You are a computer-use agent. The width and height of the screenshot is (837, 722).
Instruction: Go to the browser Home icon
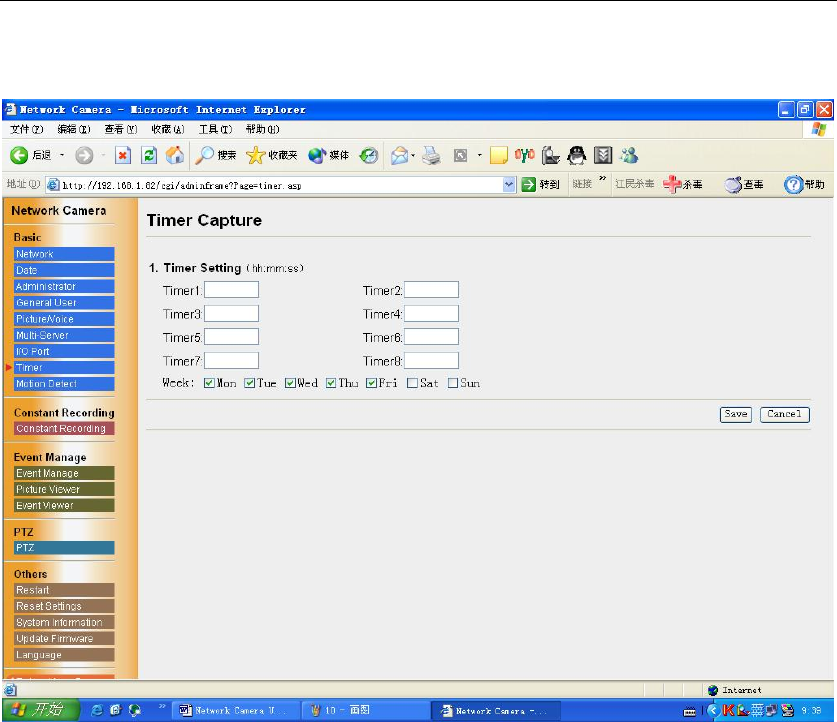click(x=174, y=156)
